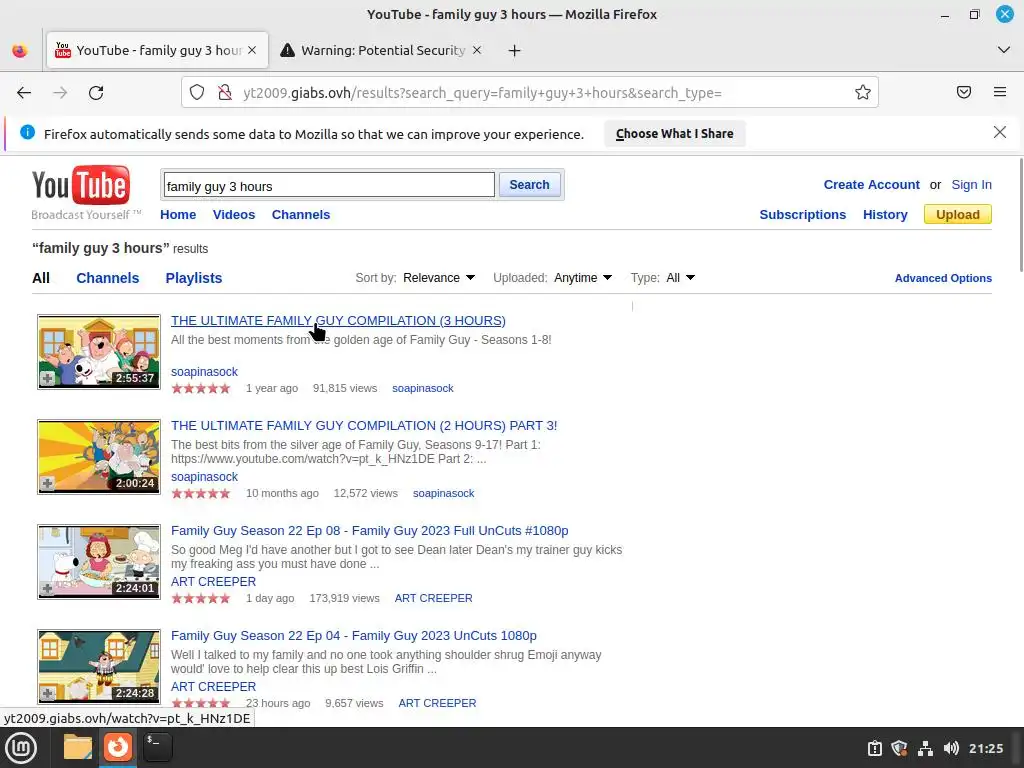Open ULTIMATE COMPILATION (2 HOURS) PART 3 video
The height and width of the screenshot is (768, 1024).
pyautogui.click(x=364, y=426)
